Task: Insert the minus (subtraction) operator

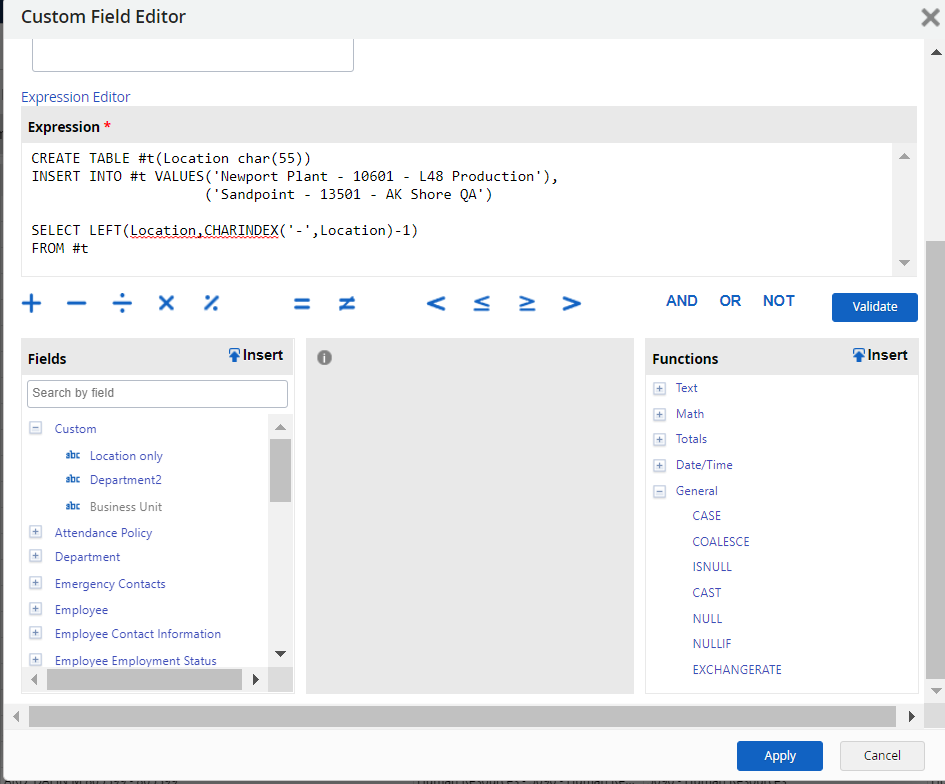Action: pyautogui.click(x=77, y=303)
